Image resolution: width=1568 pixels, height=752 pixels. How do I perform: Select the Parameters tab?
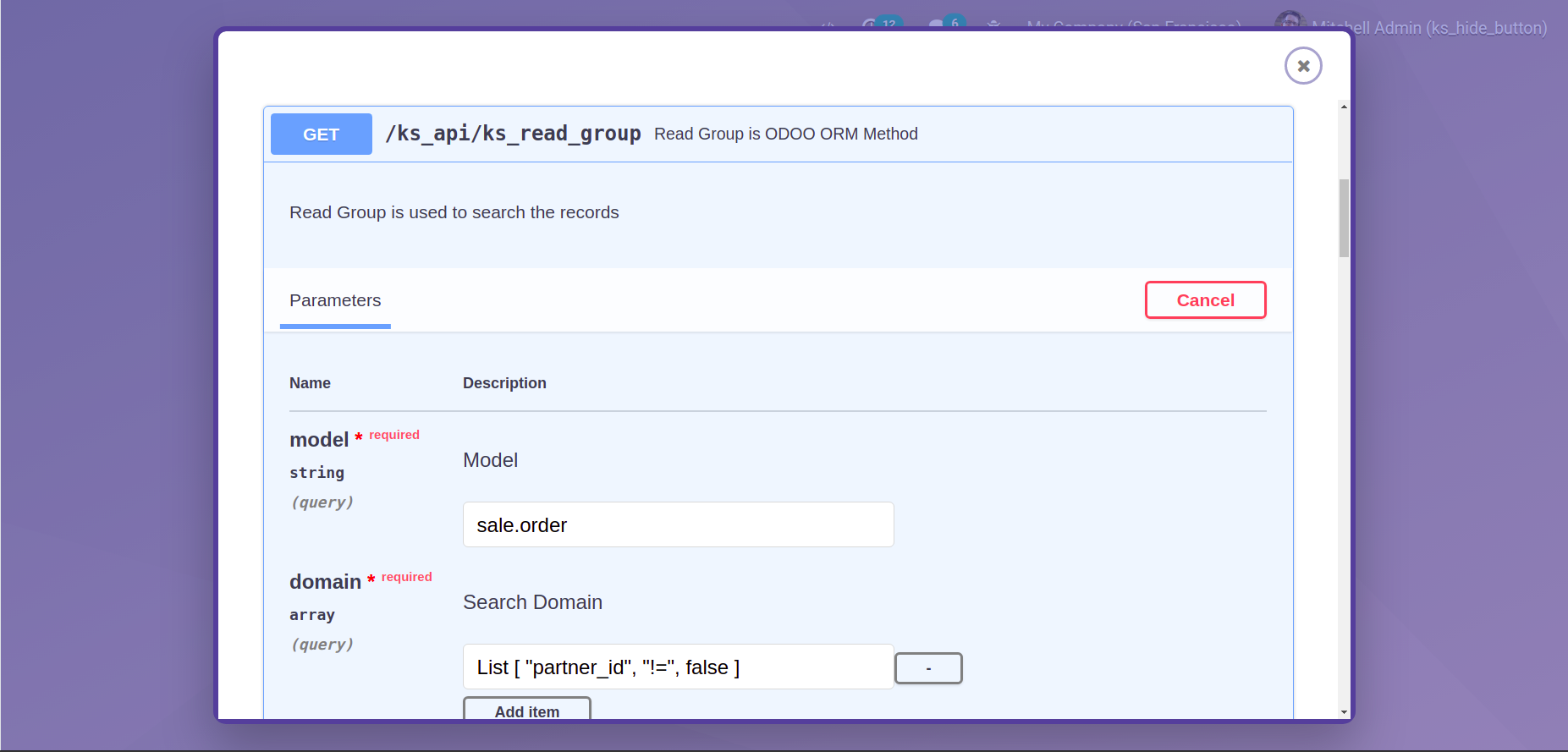(x=335, y=300)
